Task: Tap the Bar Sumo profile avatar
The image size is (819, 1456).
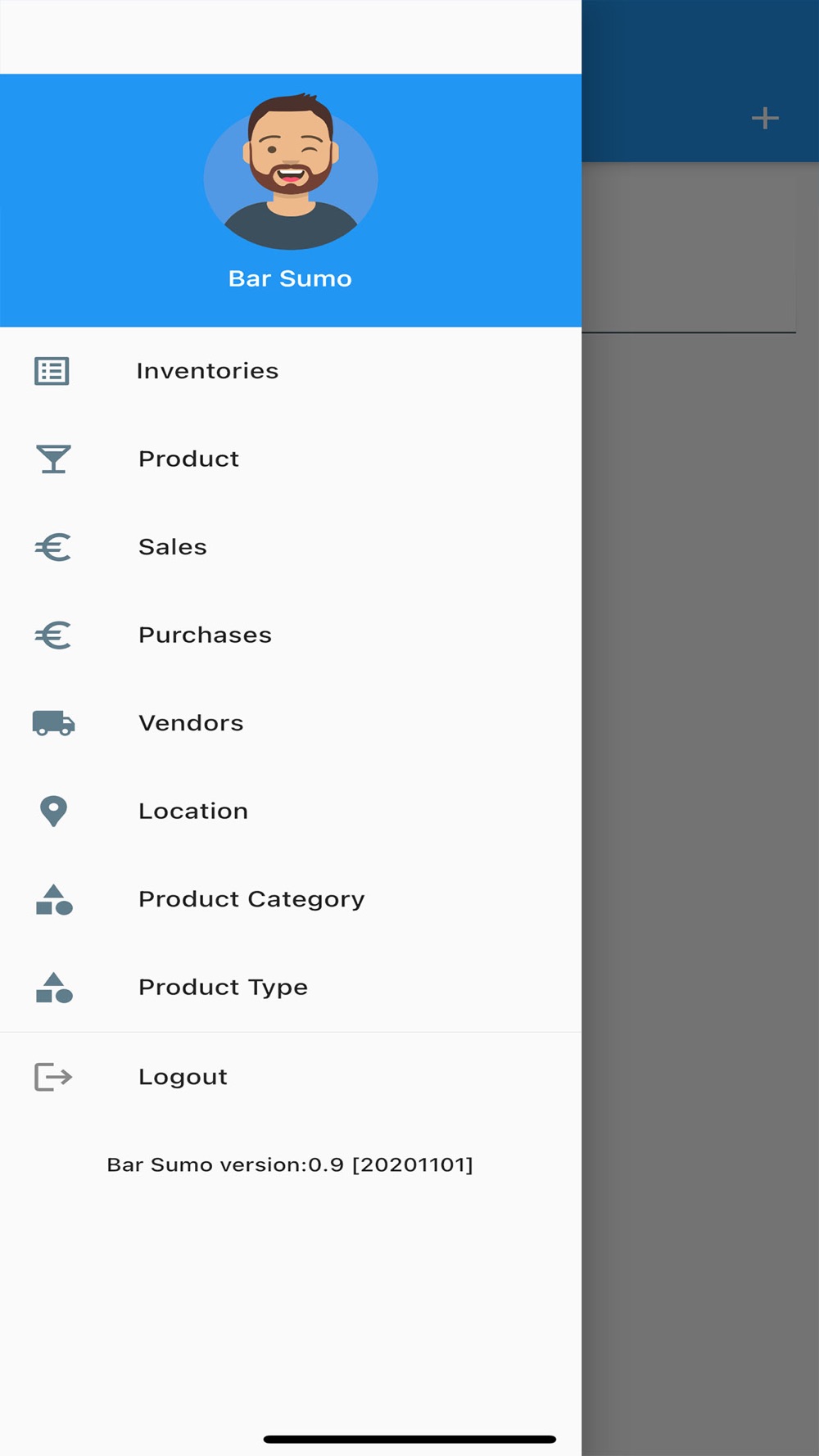Action: tap(291, 174)
